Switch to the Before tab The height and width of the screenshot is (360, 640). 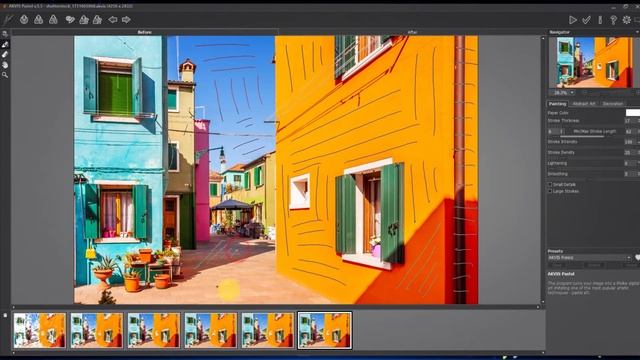click(144, 32)
